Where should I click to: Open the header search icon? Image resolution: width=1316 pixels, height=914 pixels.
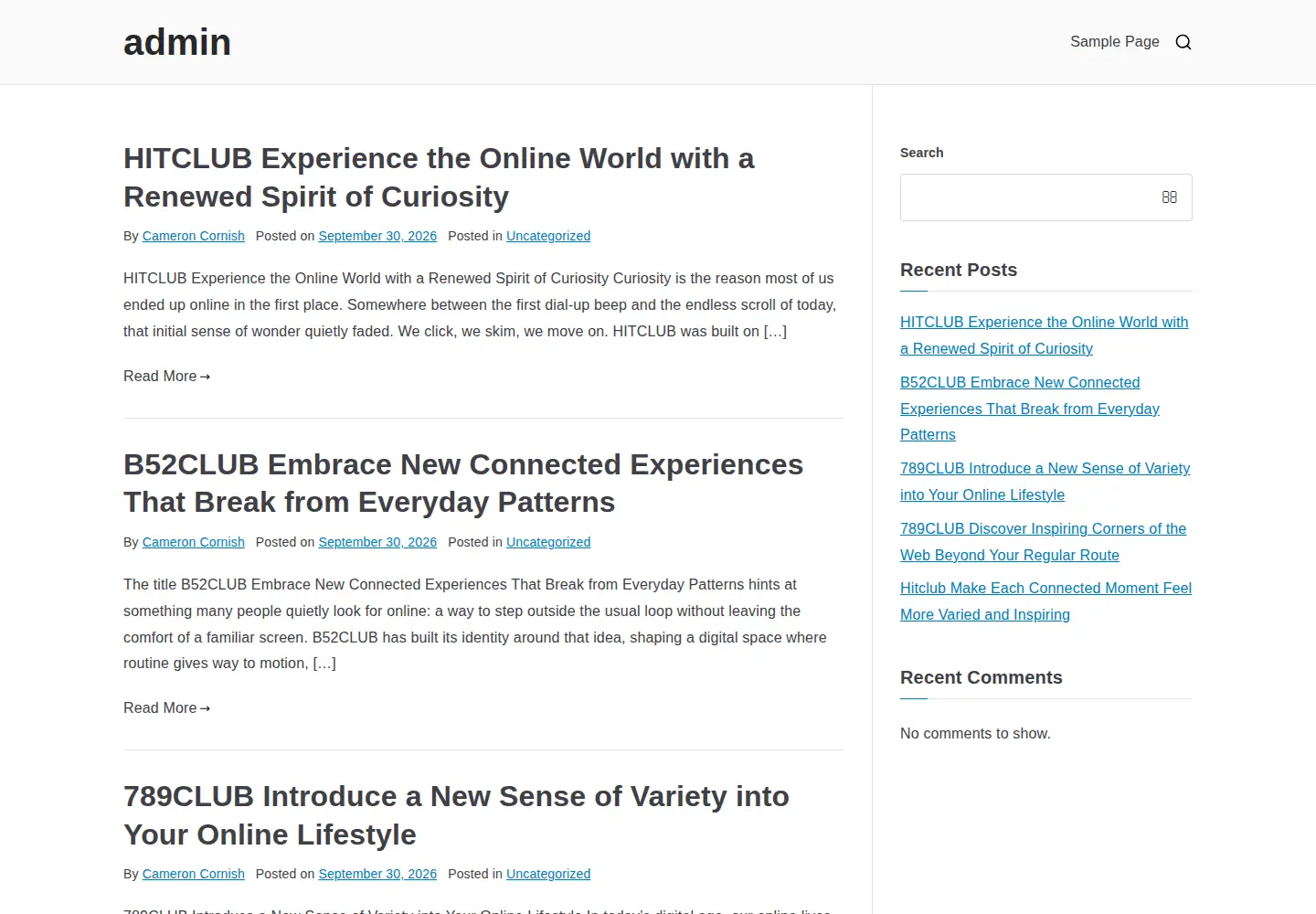tap(1183, 42)
